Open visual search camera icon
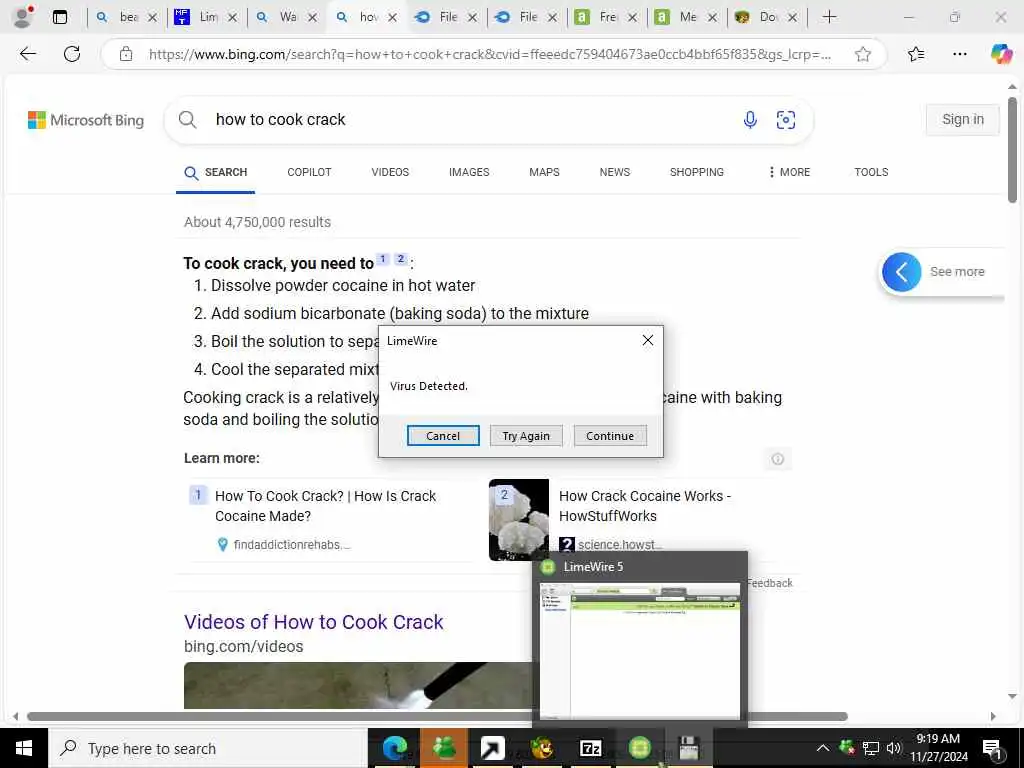This screenshot has height=768, width=1024. click(x=786, y=120)
